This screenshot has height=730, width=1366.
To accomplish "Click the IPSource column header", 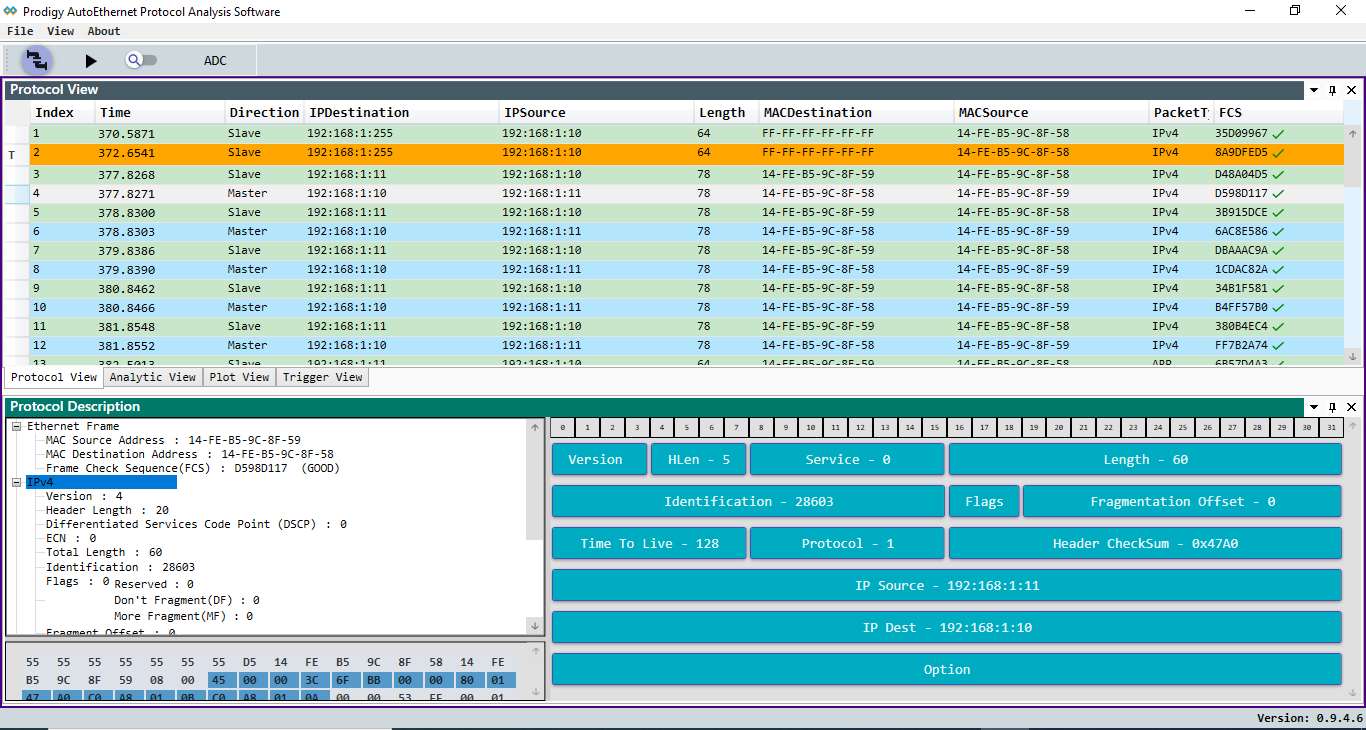I will pos(596,112).
